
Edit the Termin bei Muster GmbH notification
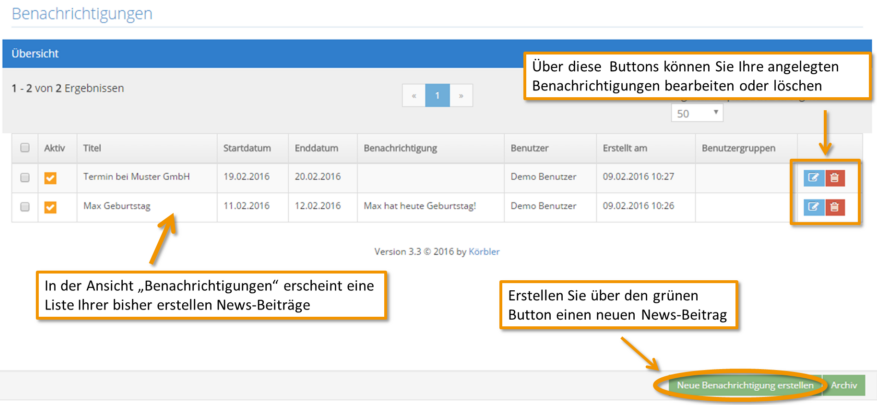pos(814,178)
